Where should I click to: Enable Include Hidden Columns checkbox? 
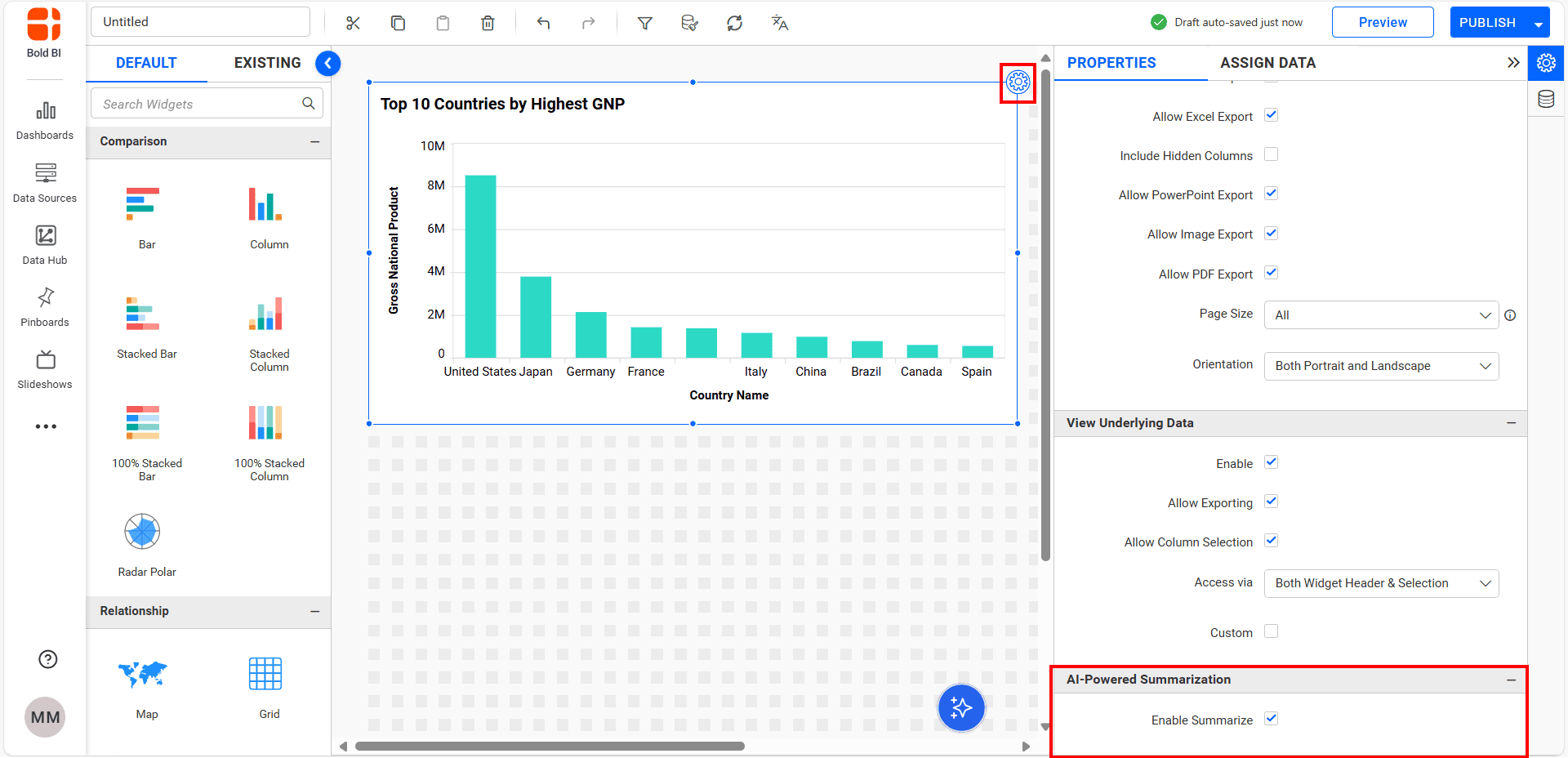pyautogui.click(x=1271, y=154)
